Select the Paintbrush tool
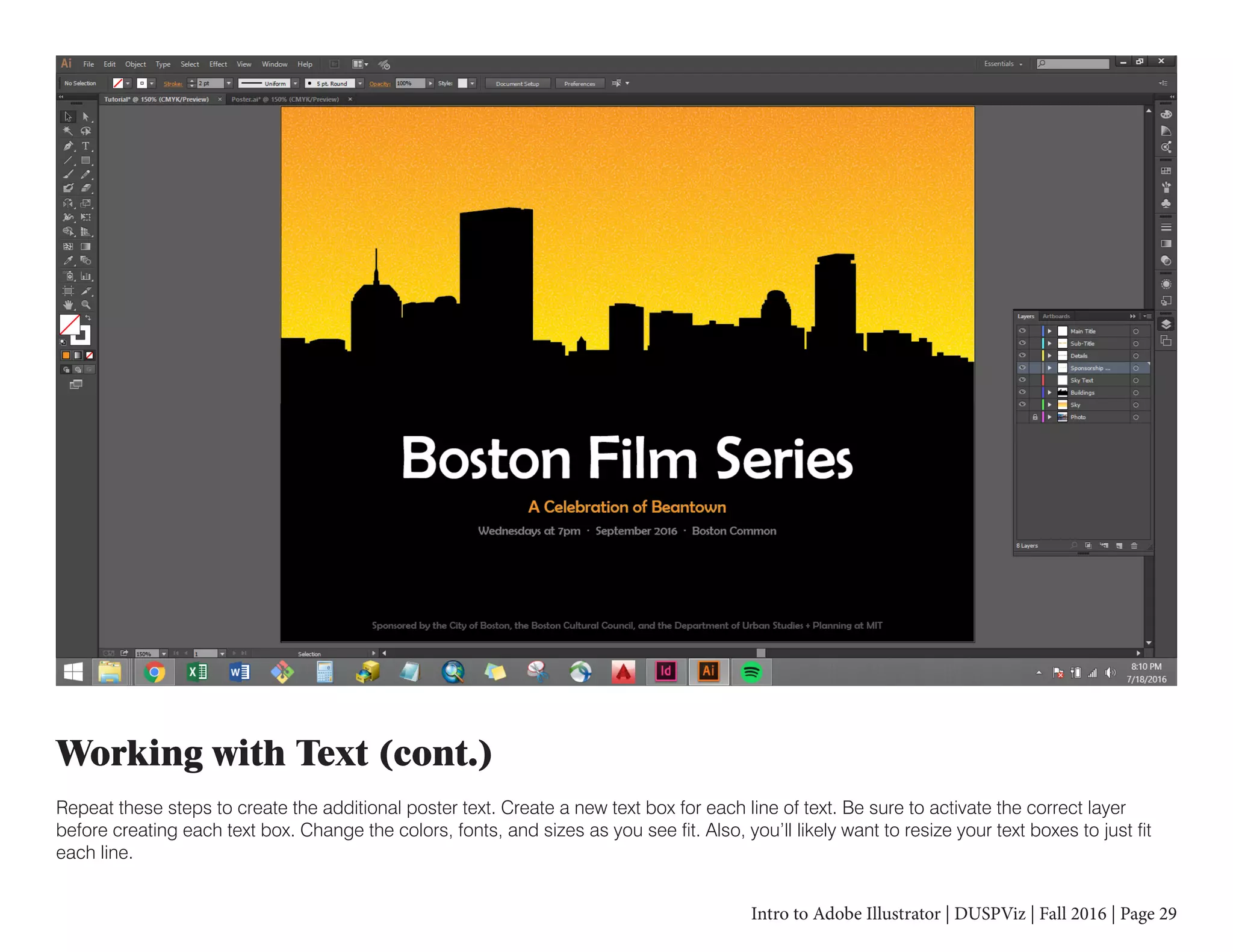Viewport: 1233px width, 952px height. [68, 175]
